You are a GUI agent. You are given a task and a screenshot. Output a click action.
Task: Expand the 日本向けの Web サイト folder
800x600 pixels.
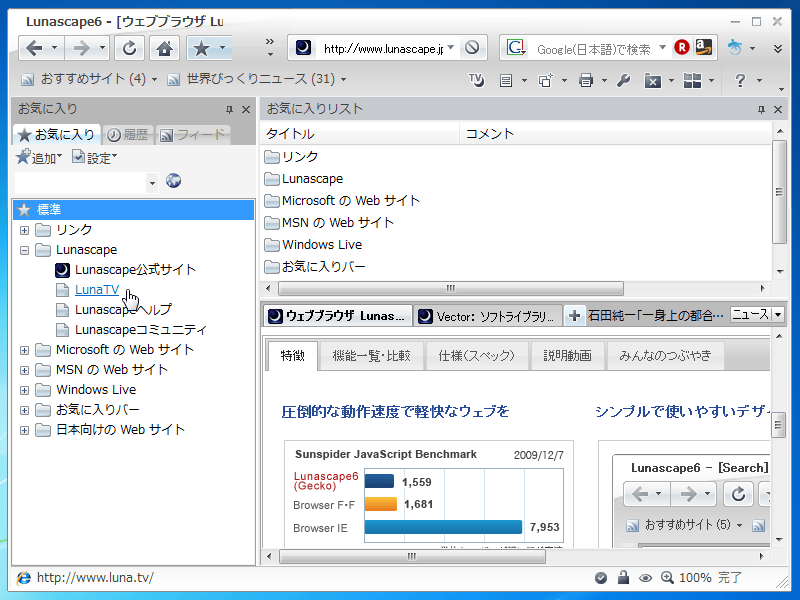(24, 430)
